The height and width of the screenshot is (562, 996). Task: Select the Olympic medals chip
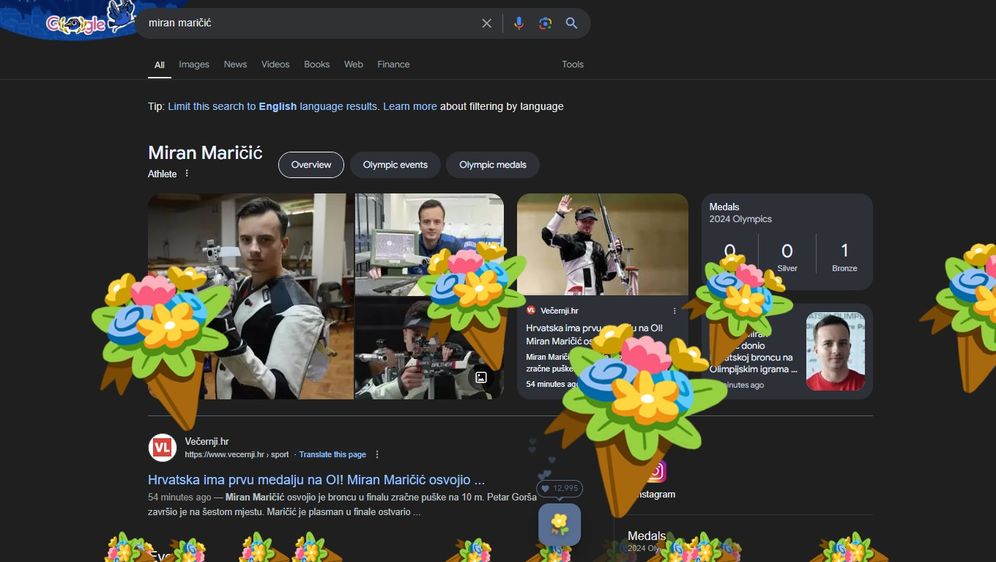pos(492,164)
